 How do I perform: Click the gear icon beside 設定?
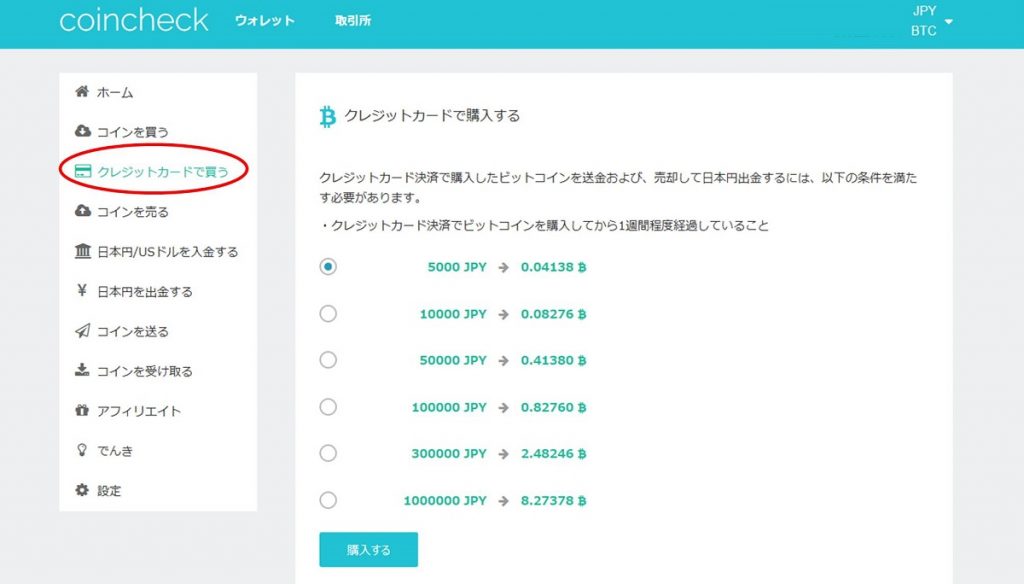click(x=82, y=490)
